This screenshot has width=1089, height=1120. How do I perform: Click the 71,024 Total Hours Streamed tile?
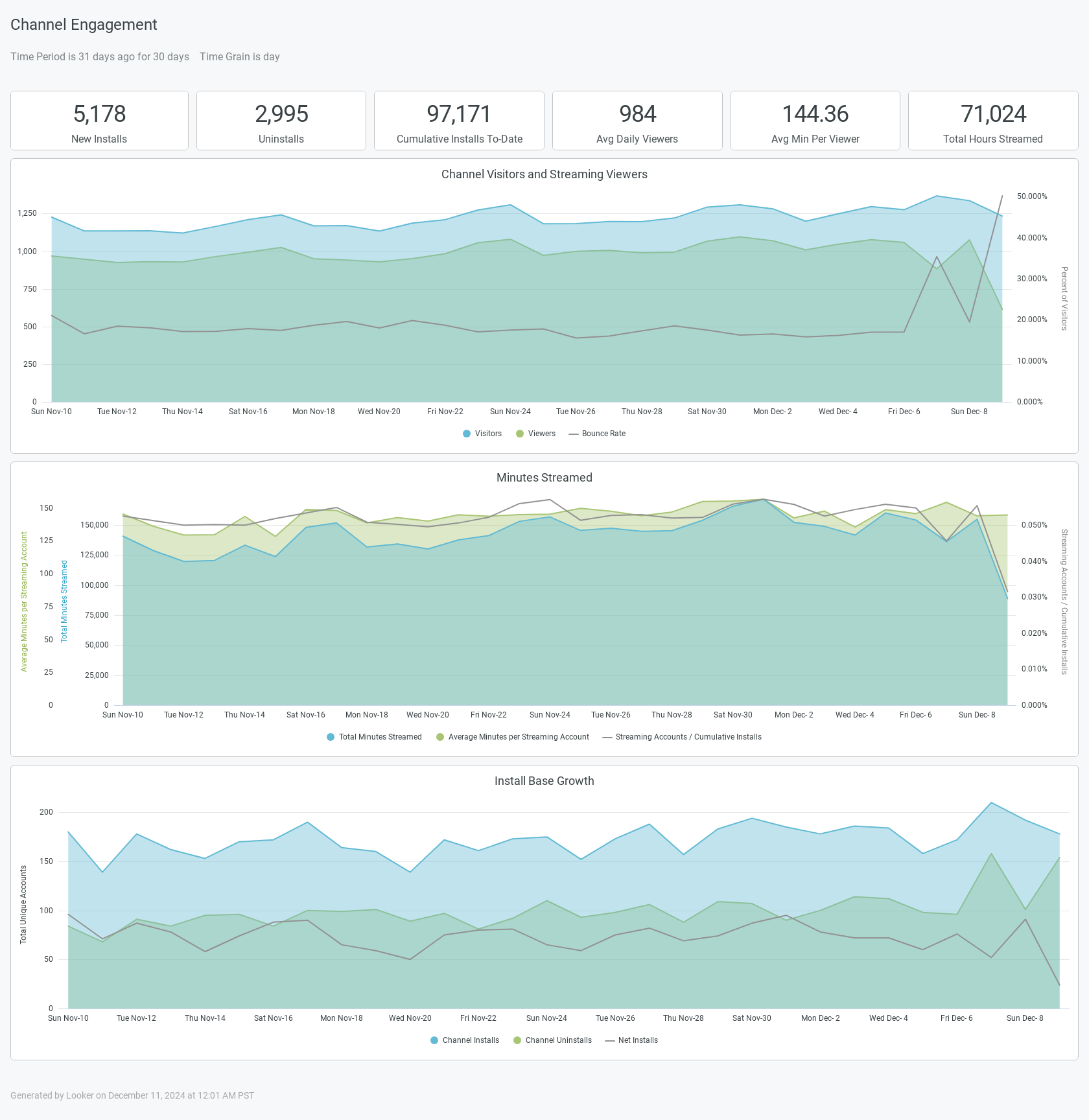(993, 121)
